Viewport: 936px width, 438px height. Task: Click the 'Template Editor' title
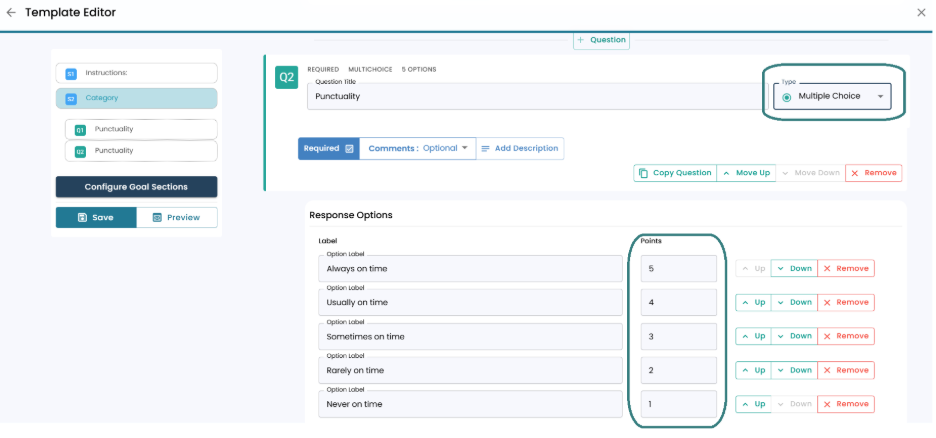pos(70,13)
